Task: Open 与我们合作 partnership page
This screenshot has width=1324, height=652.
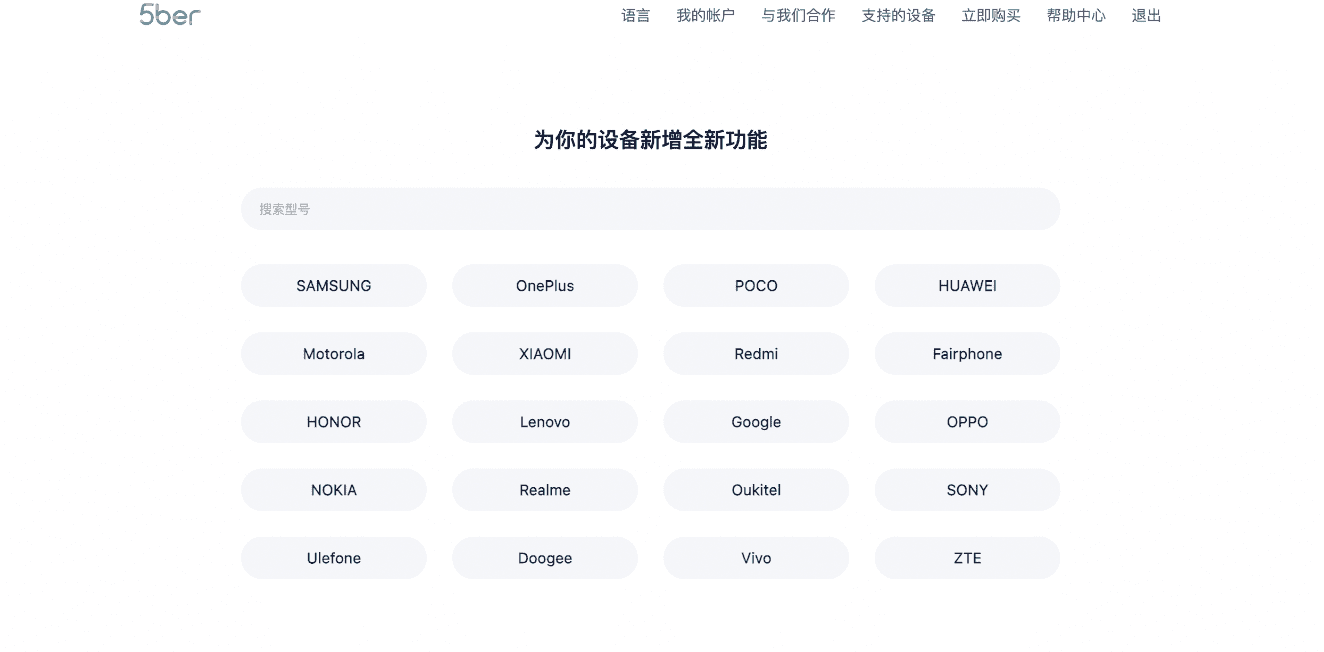Action: pos(798,15)
